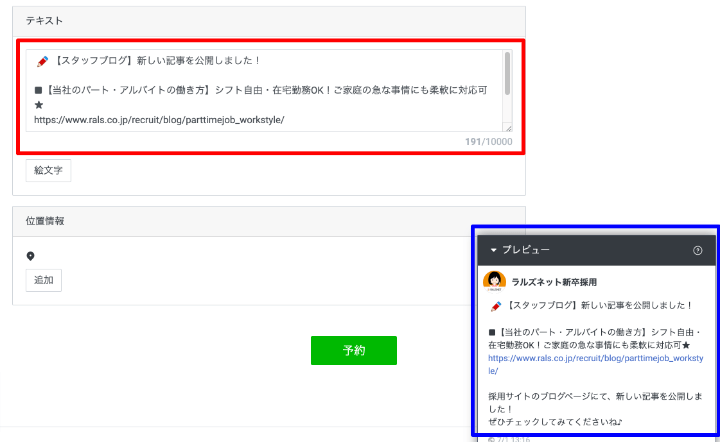Open the rals.co.jp blog link in preview
This screenshot has width=720, height=442.
pyautogui.click(x=594, y=357)
